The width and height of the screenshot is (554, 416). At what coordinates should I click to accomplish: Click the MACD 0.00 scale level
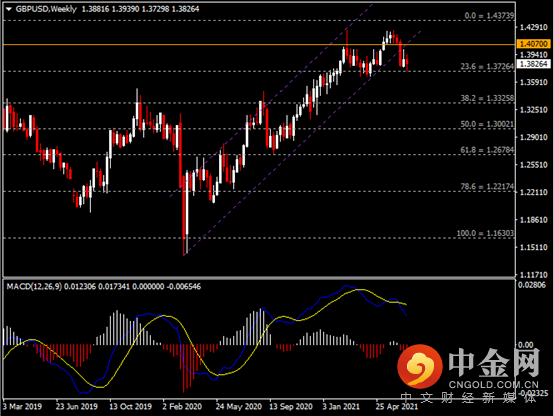pos(525,345)
